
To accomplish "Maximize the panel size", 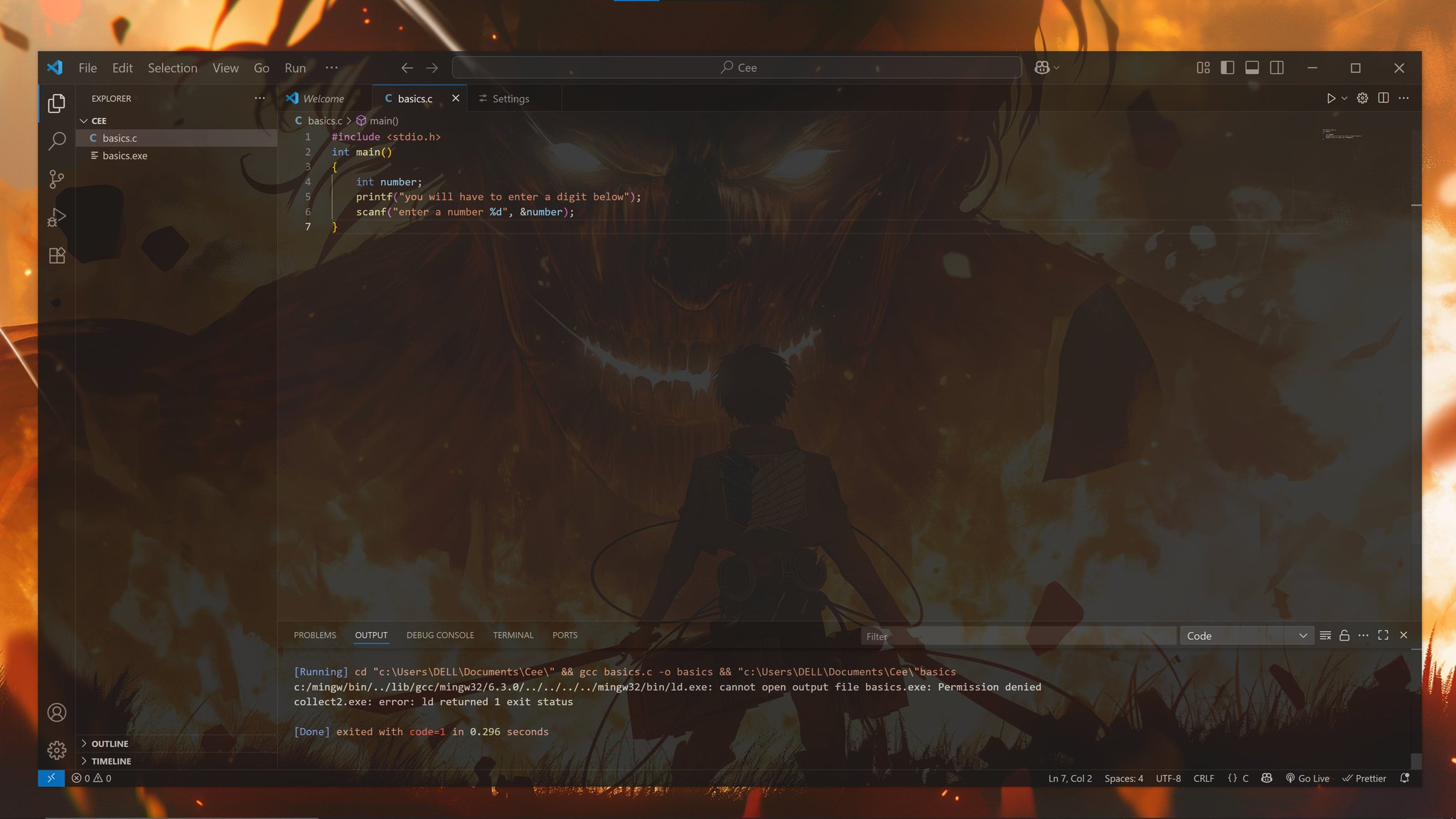I will coord(1383,635).
